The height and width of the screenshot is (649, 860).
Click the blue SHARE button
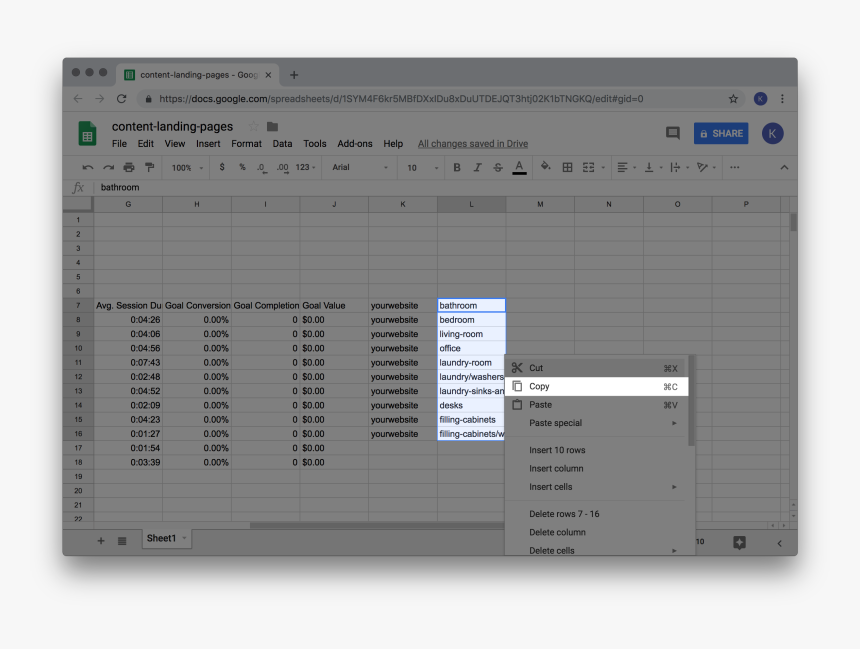coord(721,133)
